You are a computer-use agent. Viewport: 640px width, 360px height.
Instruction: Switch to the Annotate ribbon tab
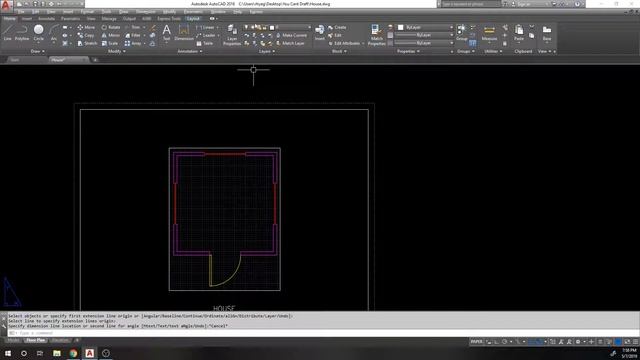[47, 18]
